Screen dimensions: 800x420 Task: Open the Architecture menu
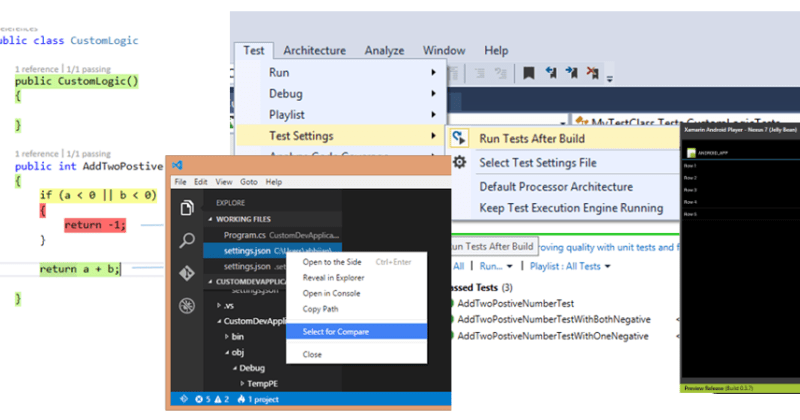click(314, 51)
